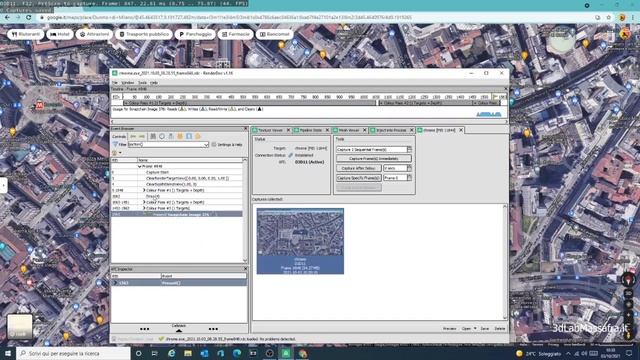
Task: Click the filter funnel icon in Event Browser
Action: click(x=116, y=144)
